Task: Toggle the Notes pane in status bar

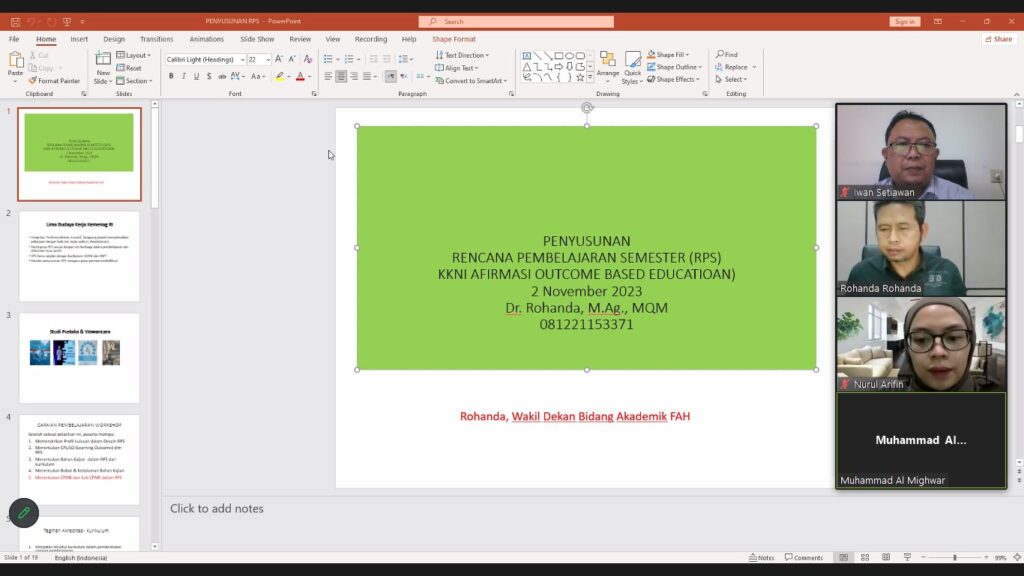Action: (762, 557)
